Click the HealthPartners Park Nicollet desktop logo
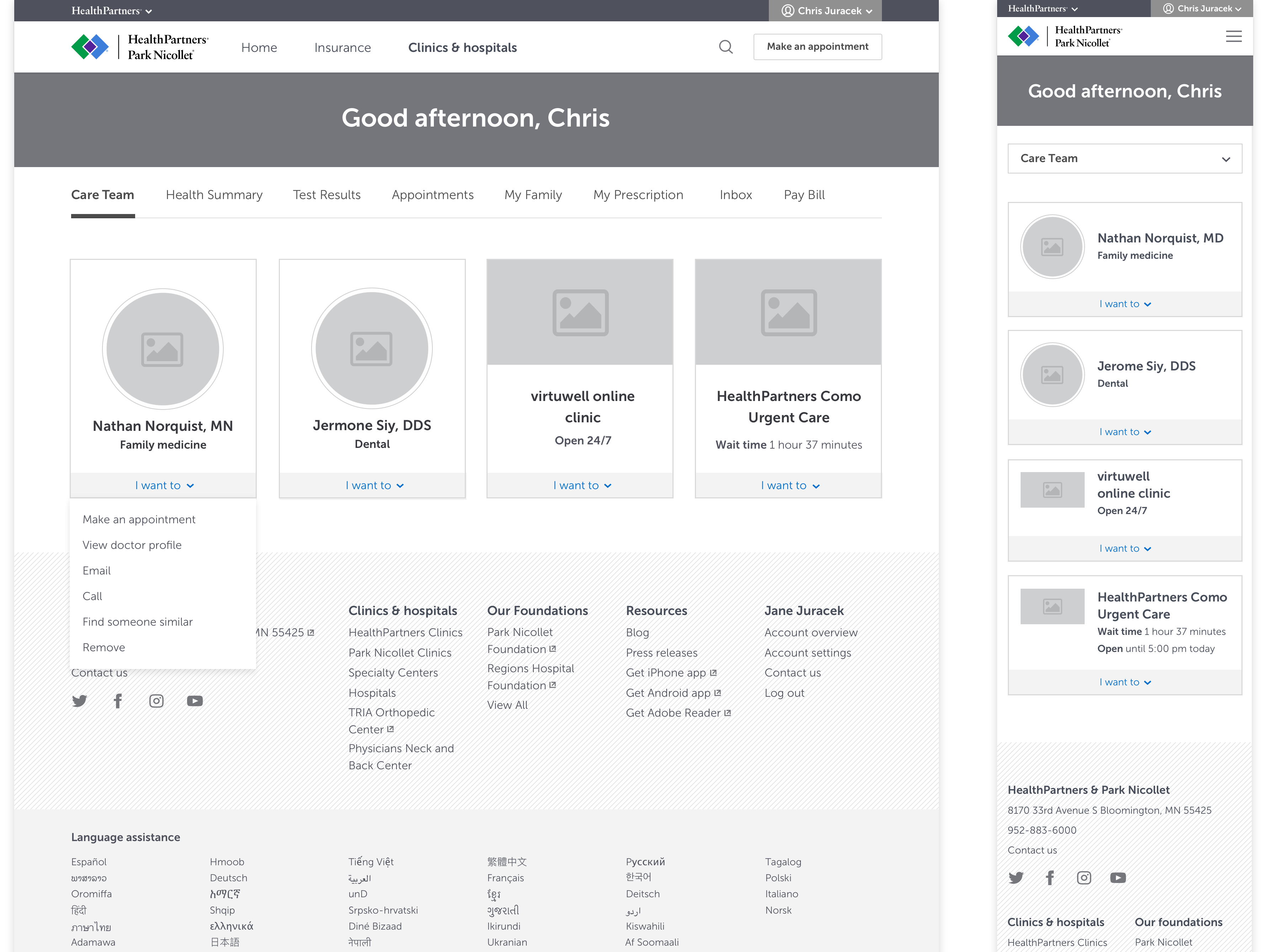1266x952 pixels. point(140,47)
